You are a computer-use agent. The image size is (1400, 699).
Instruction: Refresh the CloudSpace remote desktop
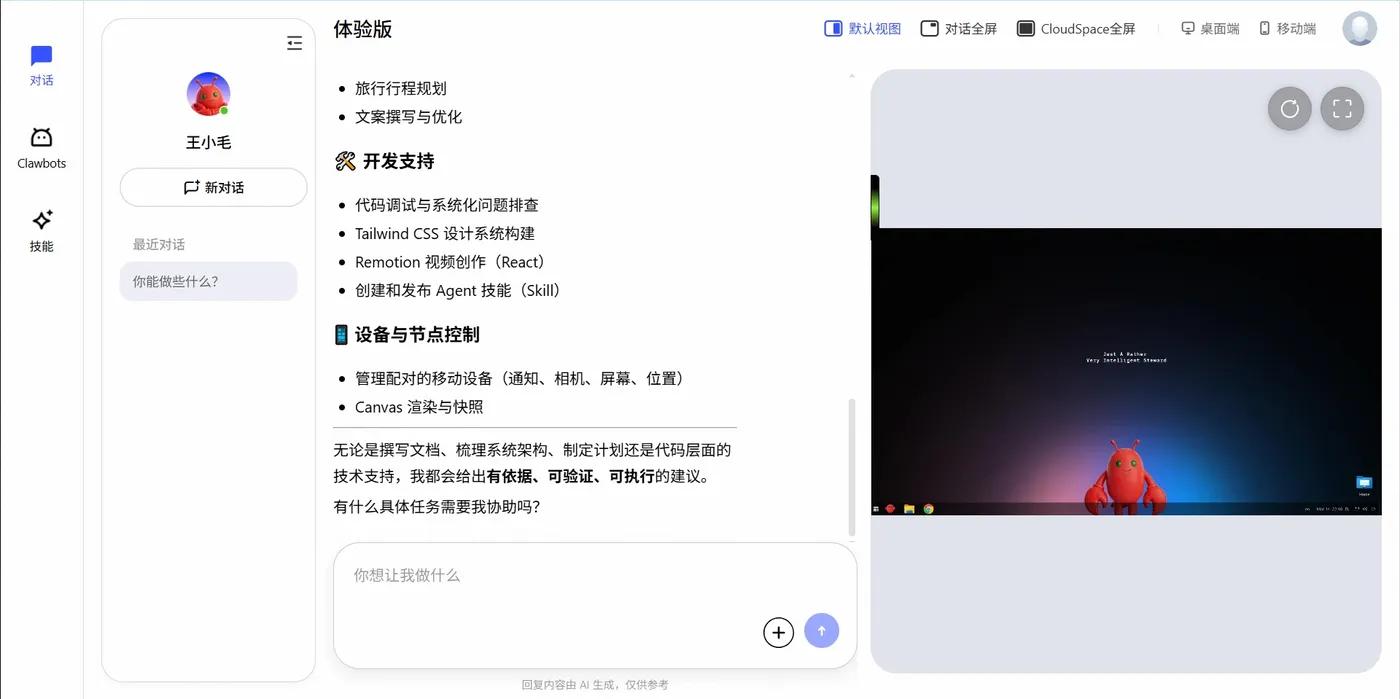(x=1289, y=109)
